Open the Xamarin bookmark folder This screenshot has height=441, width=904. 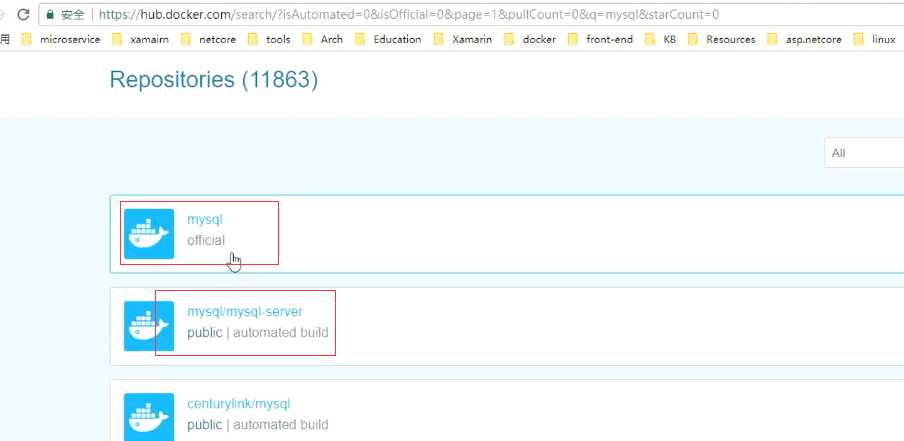pos(463,39)
